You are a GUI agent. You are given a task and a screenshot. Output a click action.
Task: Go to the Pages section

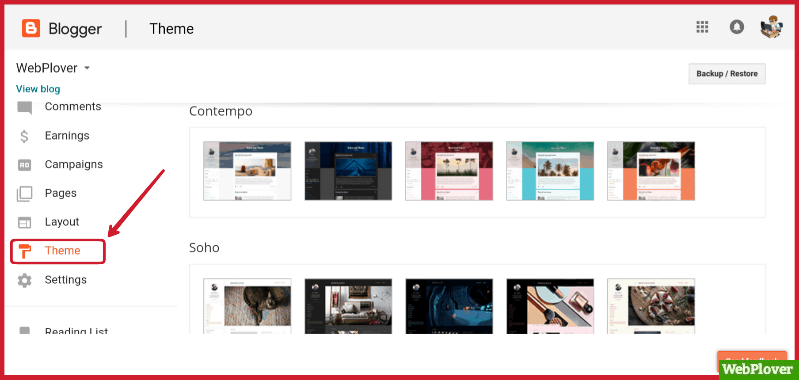pyautogui.click(x=61, y=194)
